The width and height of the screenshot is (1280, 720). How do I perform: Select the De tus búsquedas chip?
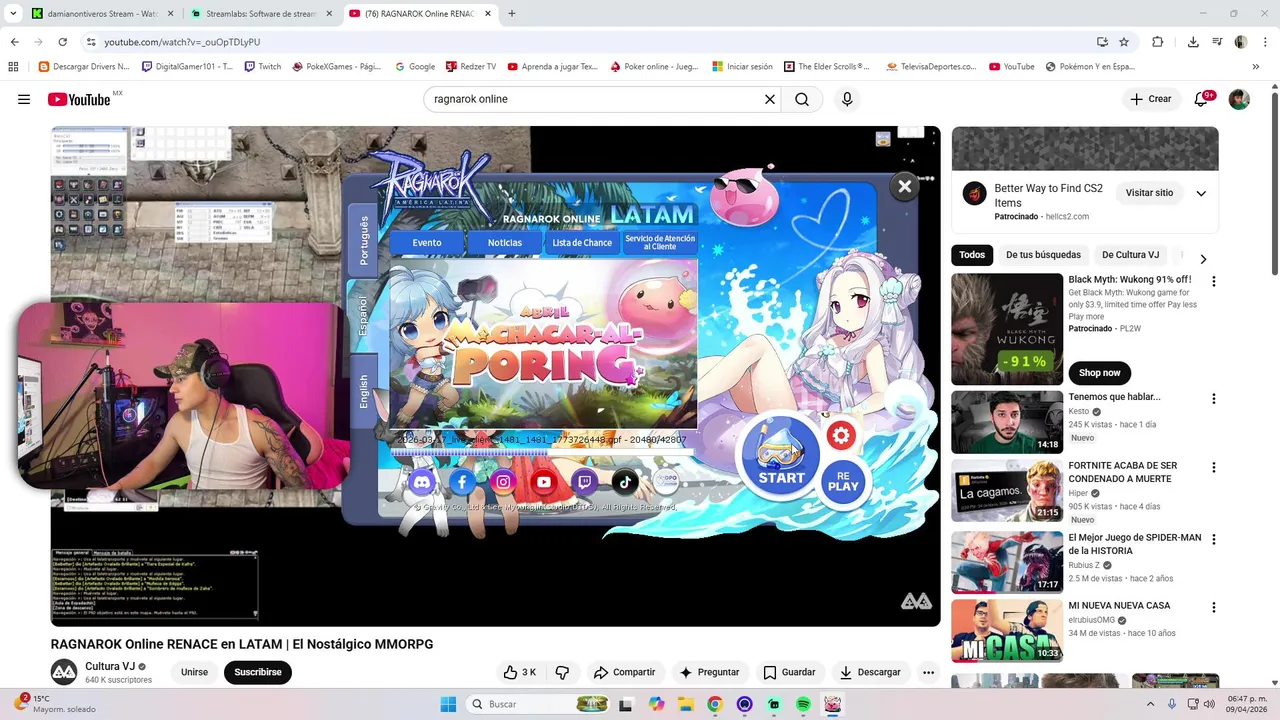pyautogui.click(x=1043, y=255)
